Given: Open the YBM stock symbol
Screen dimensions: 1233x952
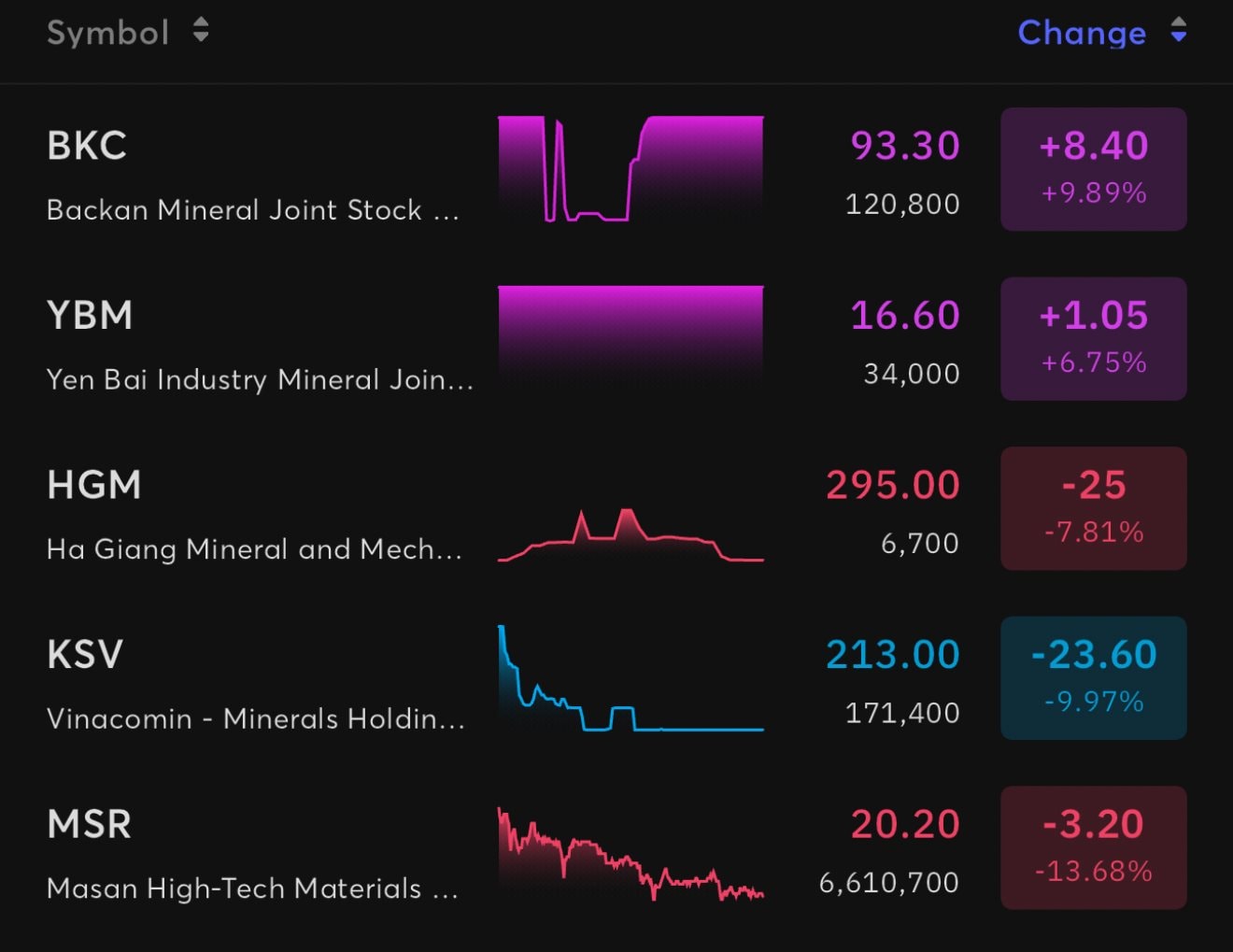Looking at the screenshot, I should click(x=90, y=316).
